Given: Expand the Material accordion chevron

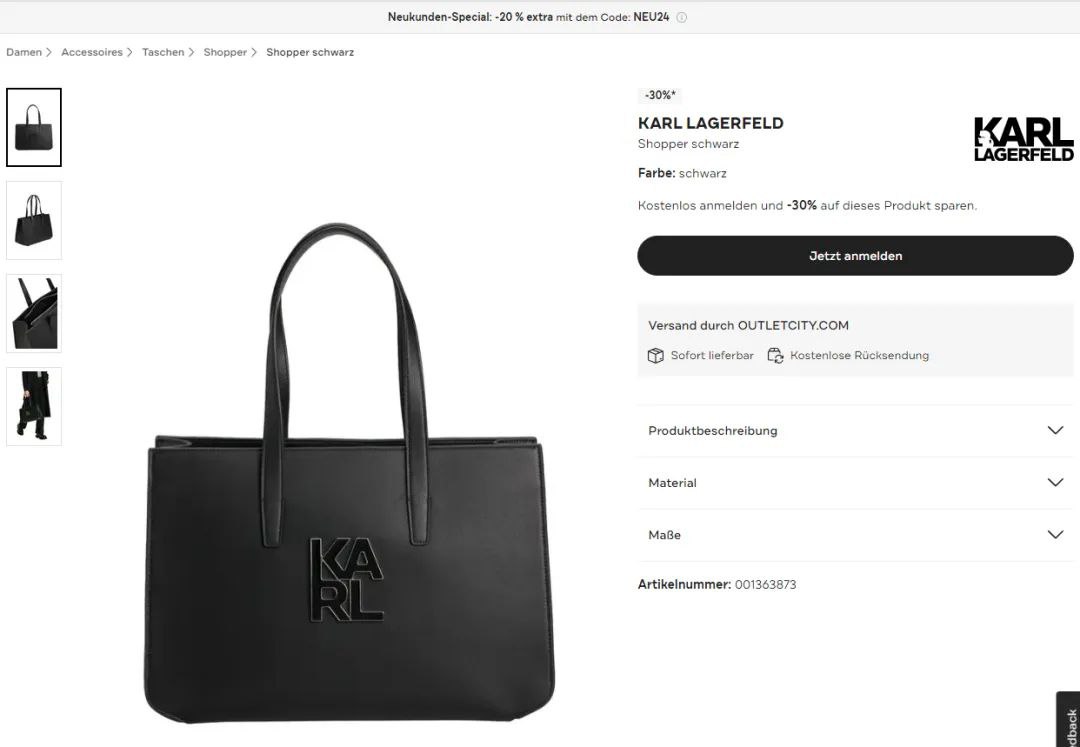Looking at the screenshot, I should pyautogui.click(x=1055, y=483).
